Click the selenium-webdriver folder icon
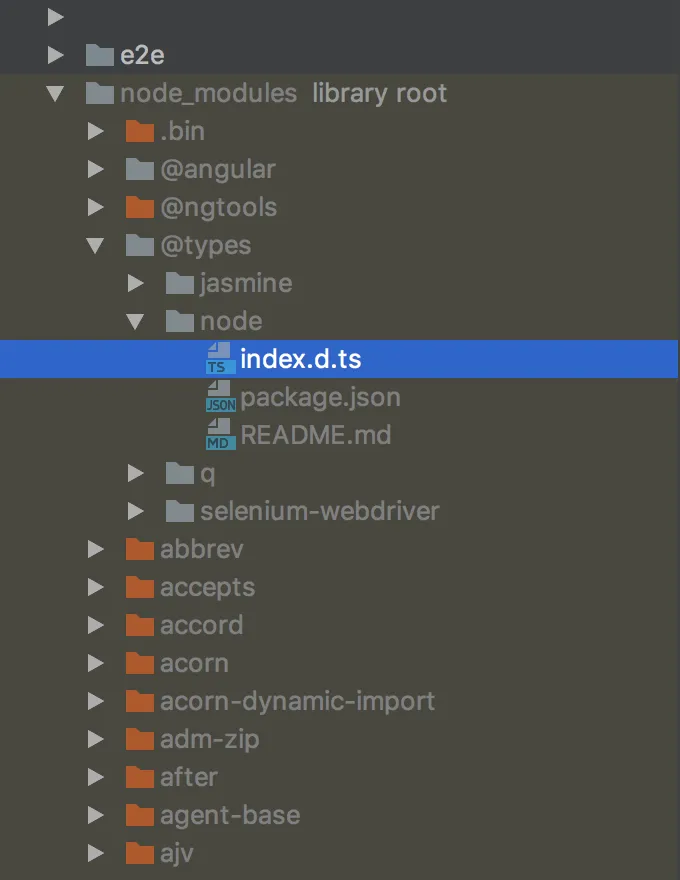The height and width of the screenshot is (880, 680). [180, 511]
